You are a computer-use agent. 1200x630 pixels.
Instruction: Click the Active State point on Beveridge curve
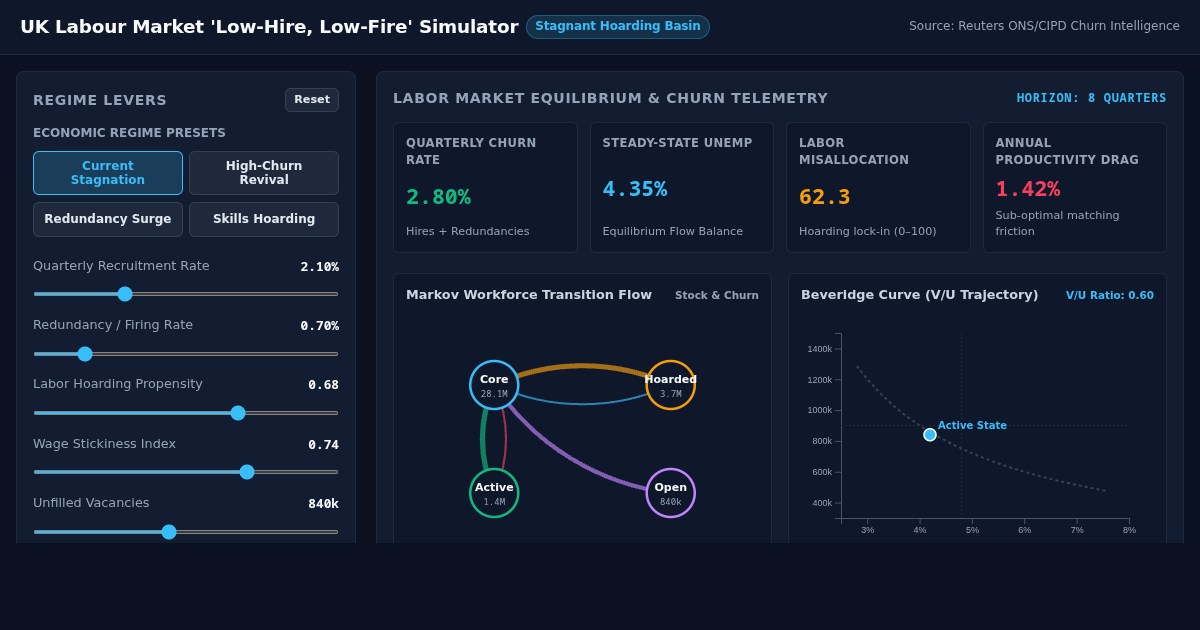coord(930,435)
